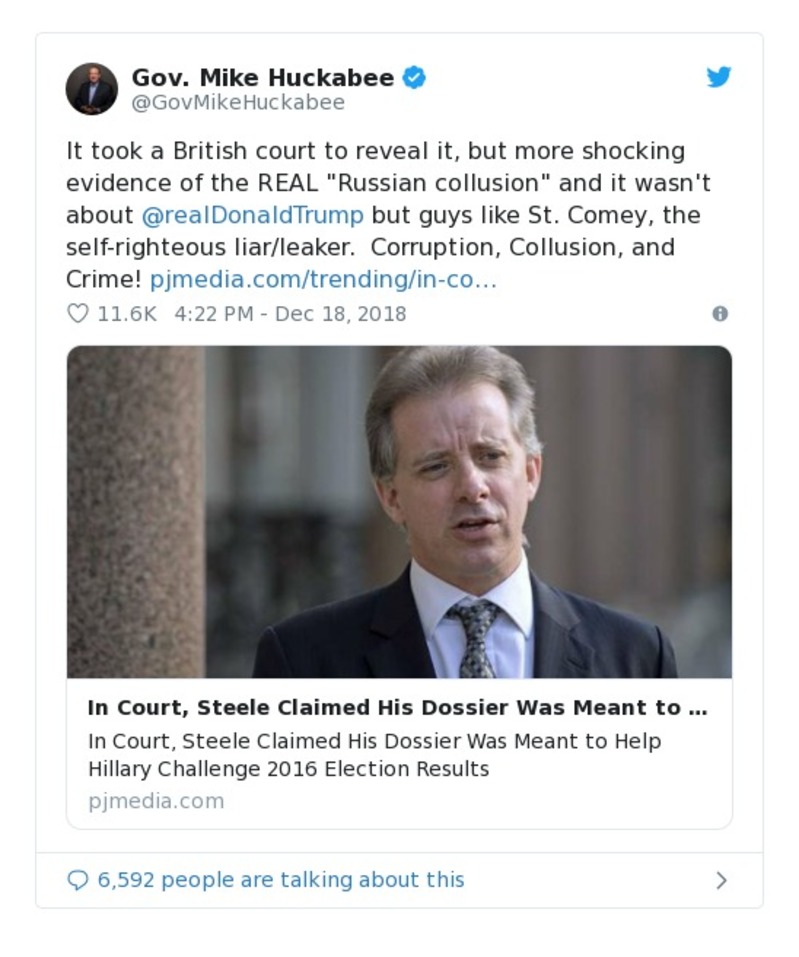Screen dimensions: 799x957
Task: Follow the pjmedia.com/trending link in the tweet
Action: coord(323,280)
